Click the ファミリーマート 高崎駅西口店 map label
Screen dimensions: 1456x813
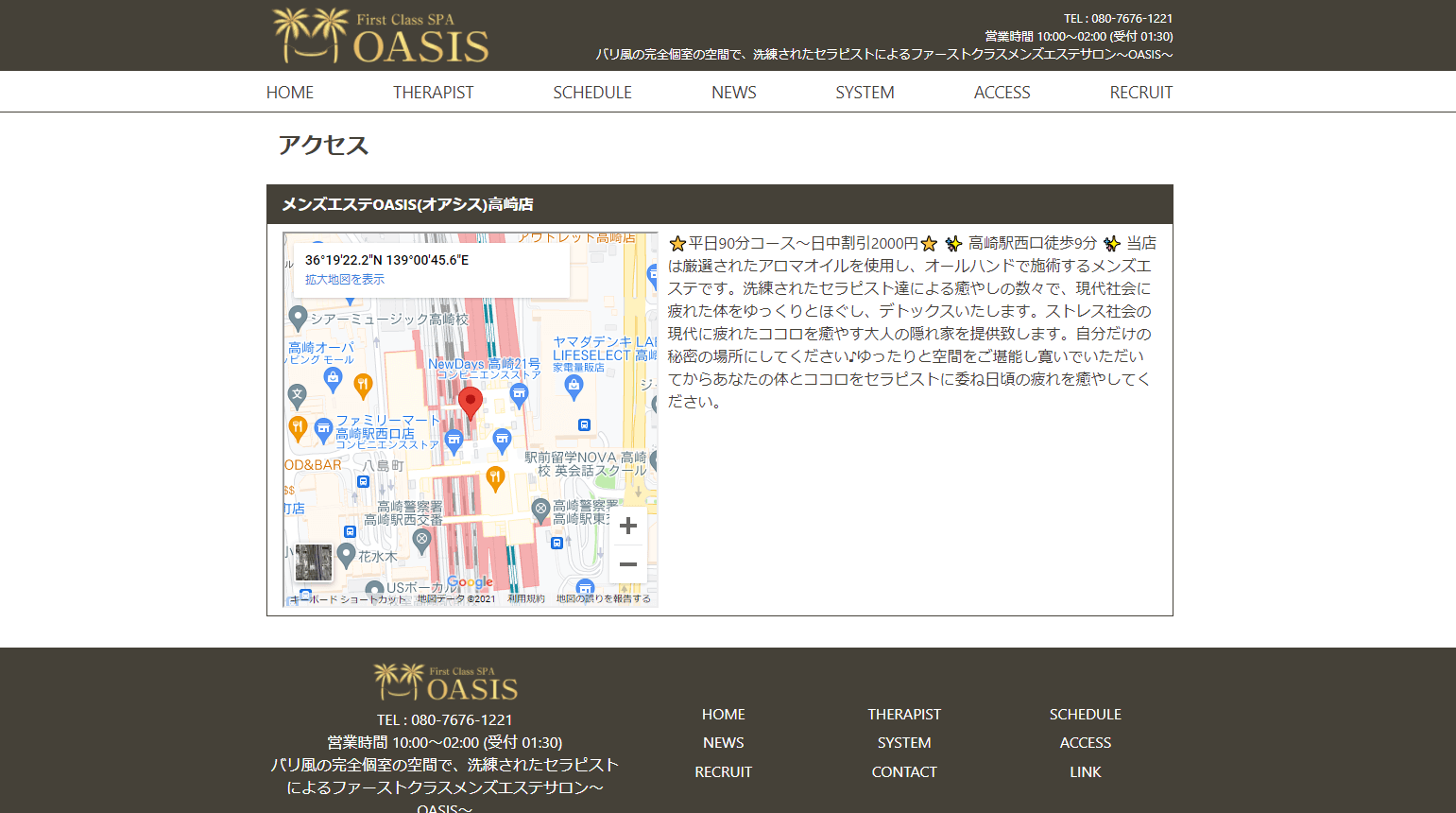coord(387,431)
